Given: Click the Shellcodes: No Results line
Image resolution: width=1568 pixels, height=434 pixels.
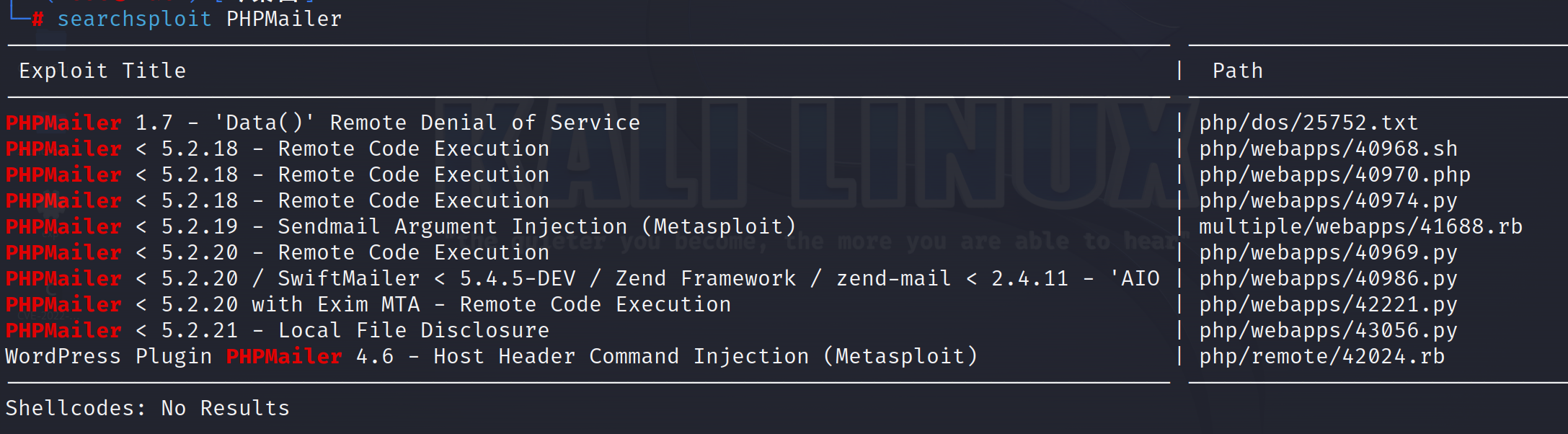Looking at the screenshot, I should 147,408.
